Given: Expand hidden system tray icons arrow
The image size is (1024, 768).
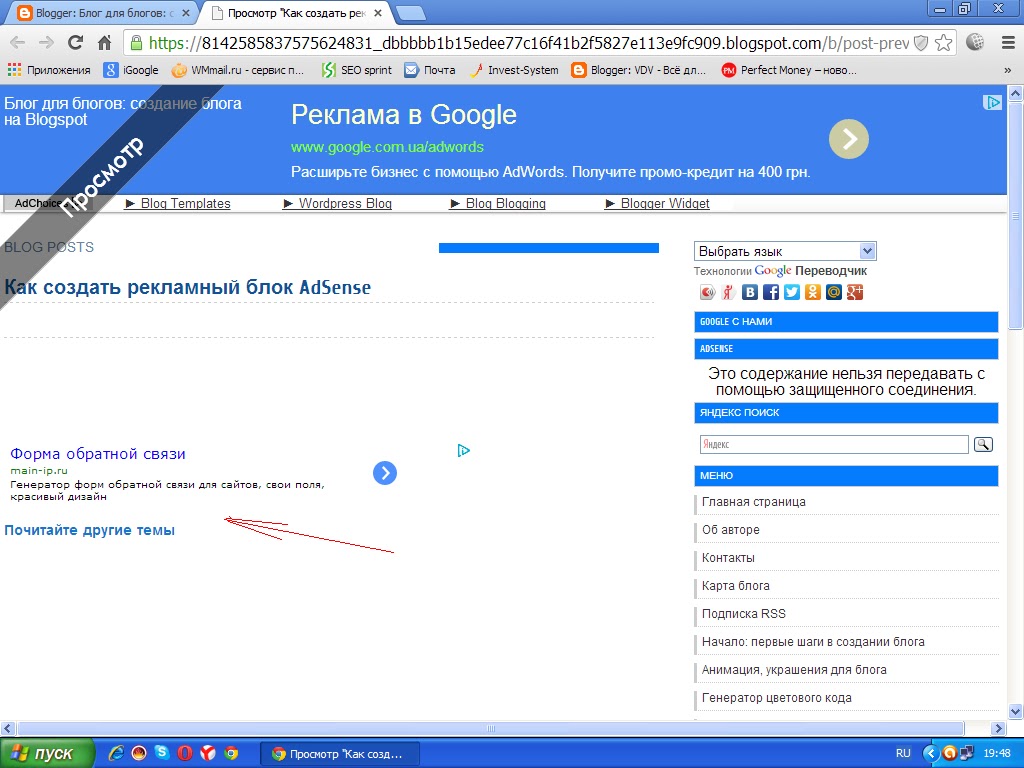Looking at the screenshot, I should coord(931,753).
